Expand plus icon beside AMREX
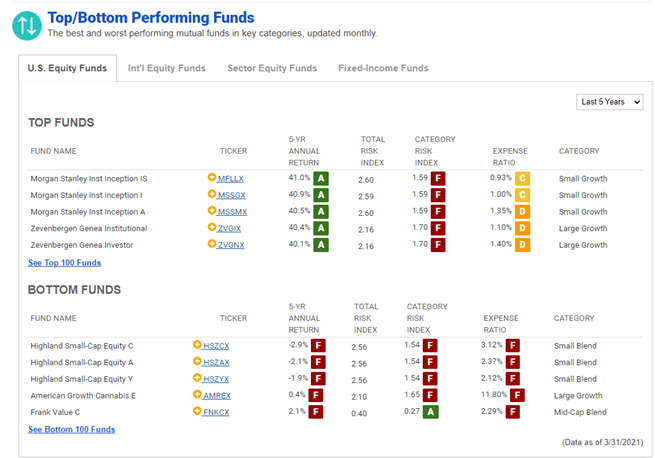 [197, 394]
